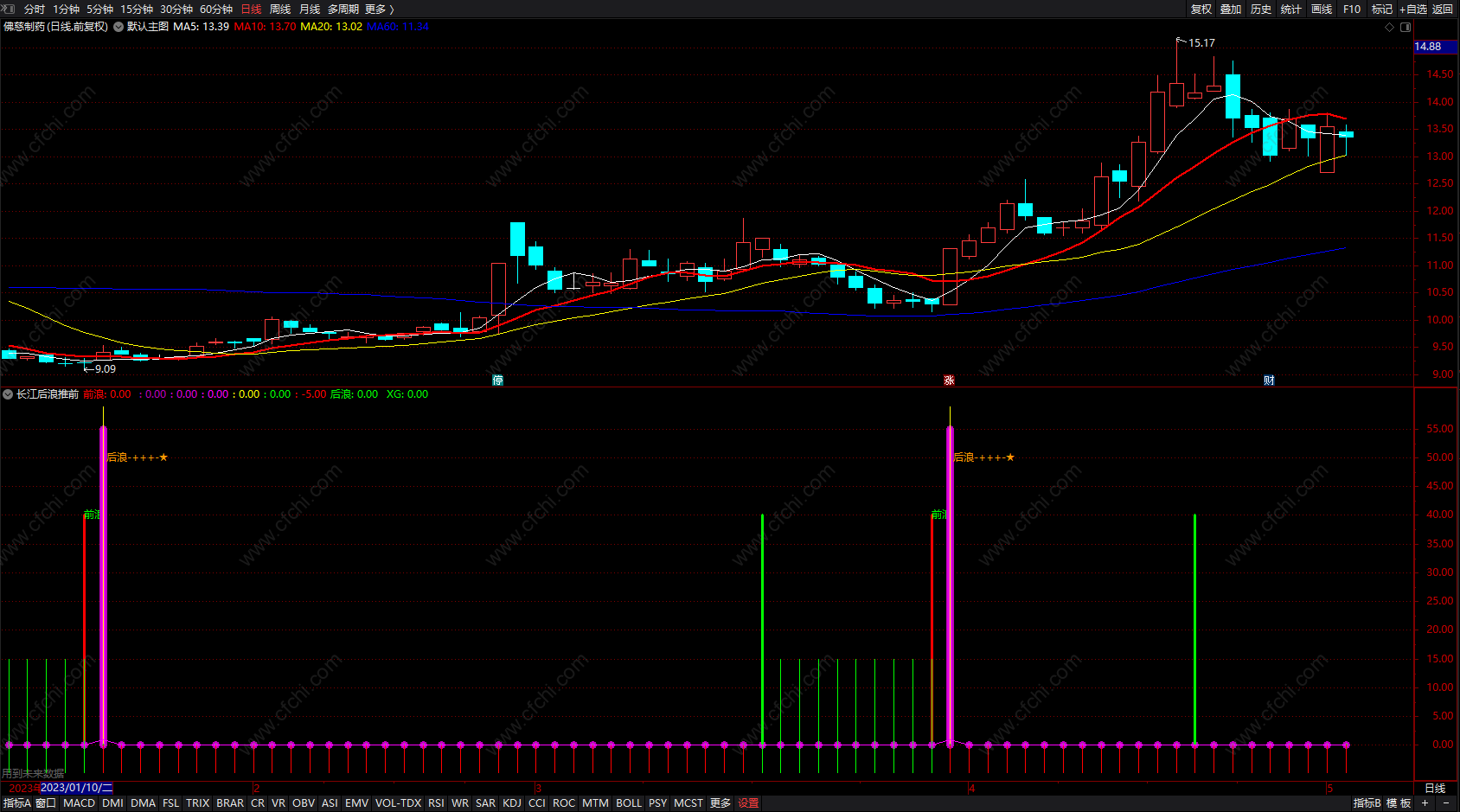Viewport: 1460px width, 812px height.
Task: Open the 设置 indicator settings
Action: coord(748,803)
